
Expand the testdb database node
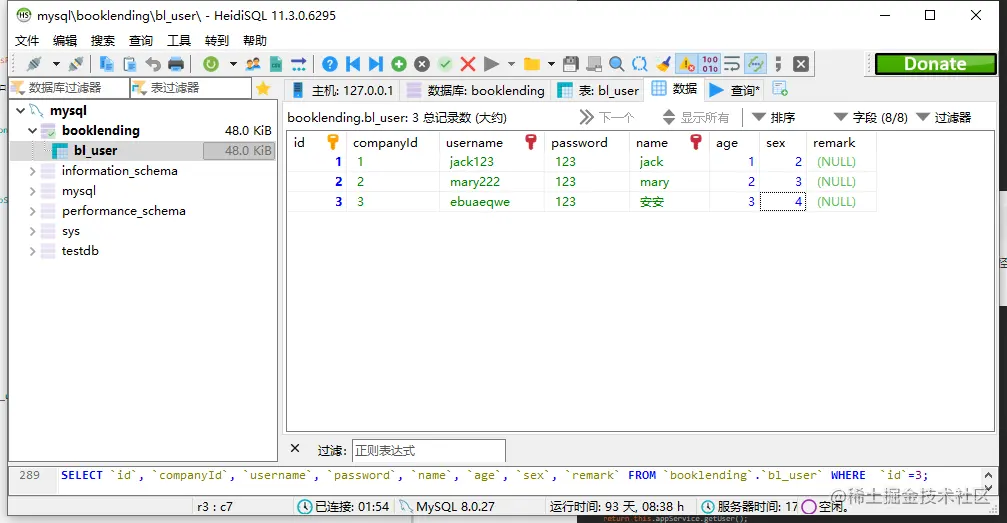point(32,251)
